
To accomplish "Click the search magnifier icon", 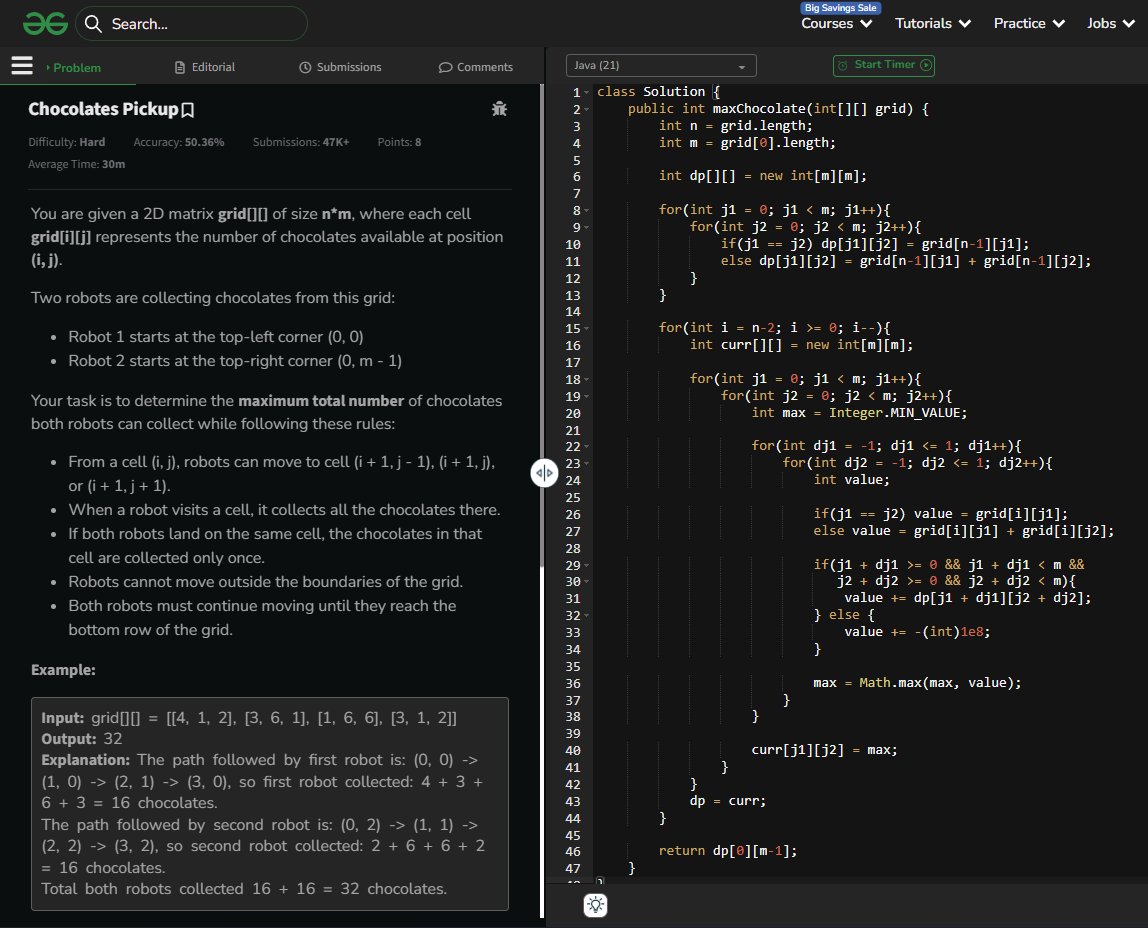I will (x=94, y=24).
